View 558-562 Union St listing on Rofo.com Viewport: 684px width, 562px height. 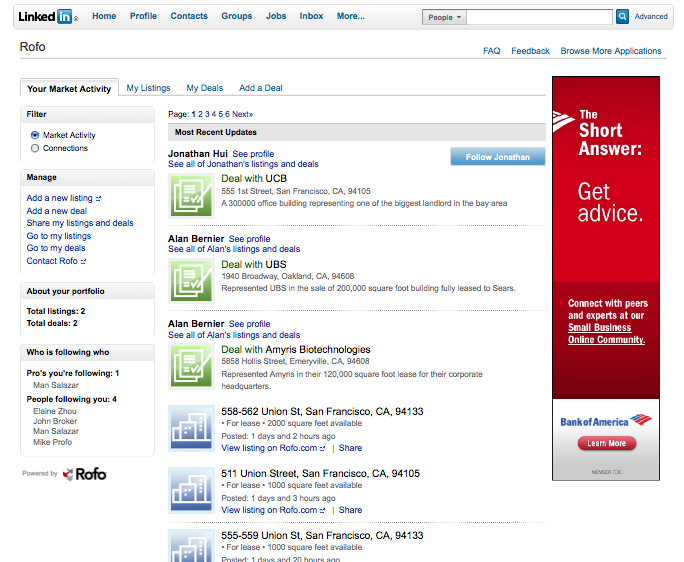click(269, 448)
